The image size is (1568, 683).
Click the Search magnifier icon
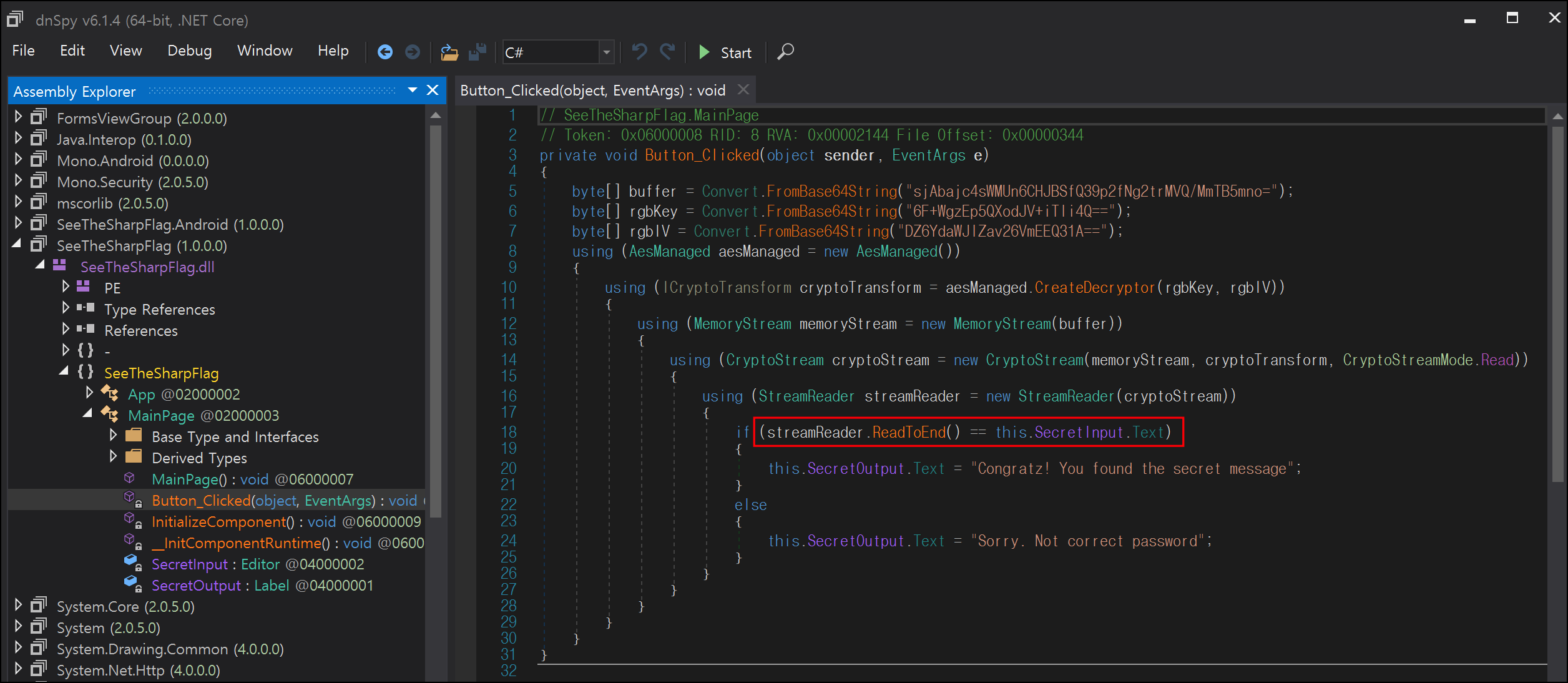[x=785, y=52]
